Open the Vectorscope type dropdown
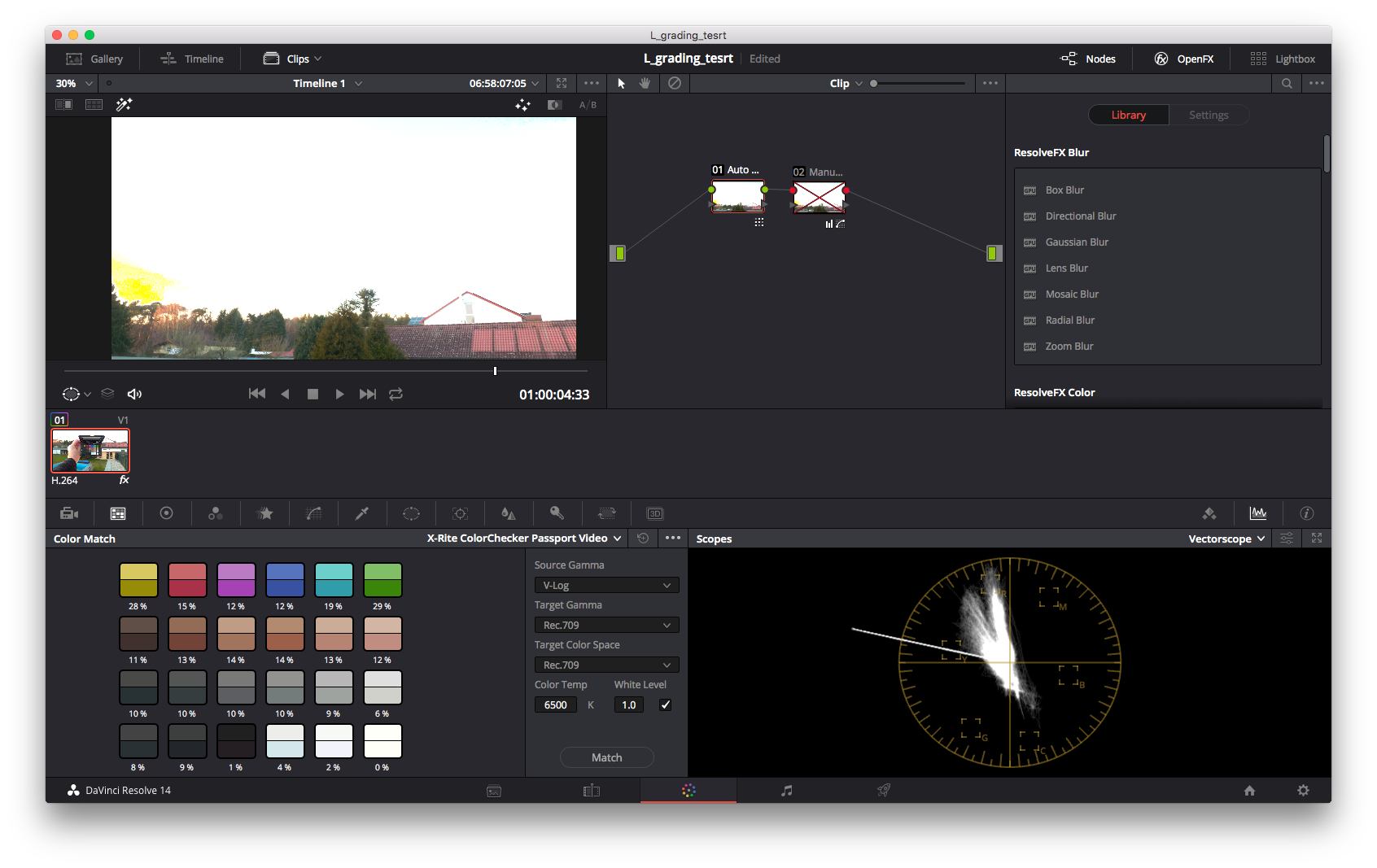Viewport: 1377px width, 868px height. coord(1226,539)
